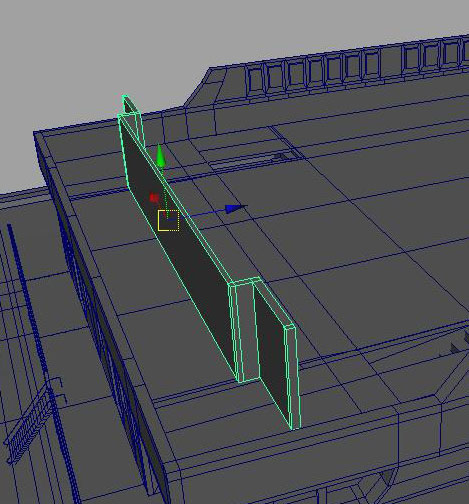This screenshot has height=504, width=469.
Task: Click the green dotted Y-axis line
Action: coord(164,189)
